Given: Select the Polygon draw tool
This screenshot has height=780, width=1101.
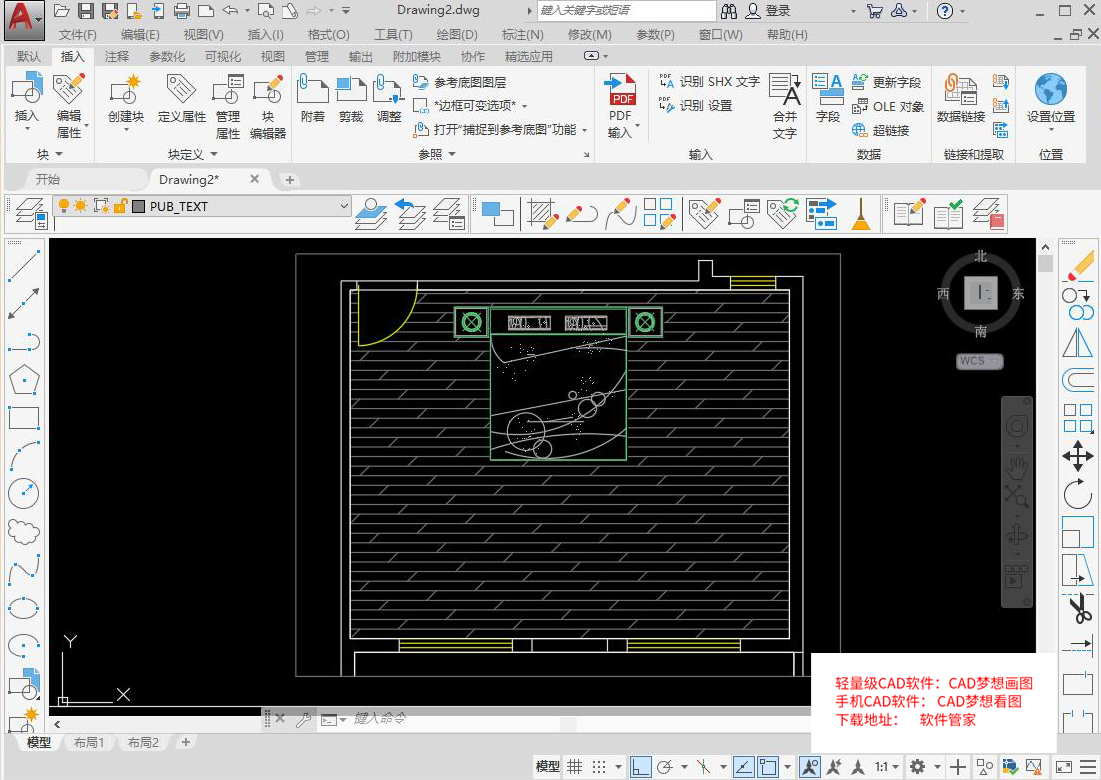Looking at the screenshot, I should 24,380.
